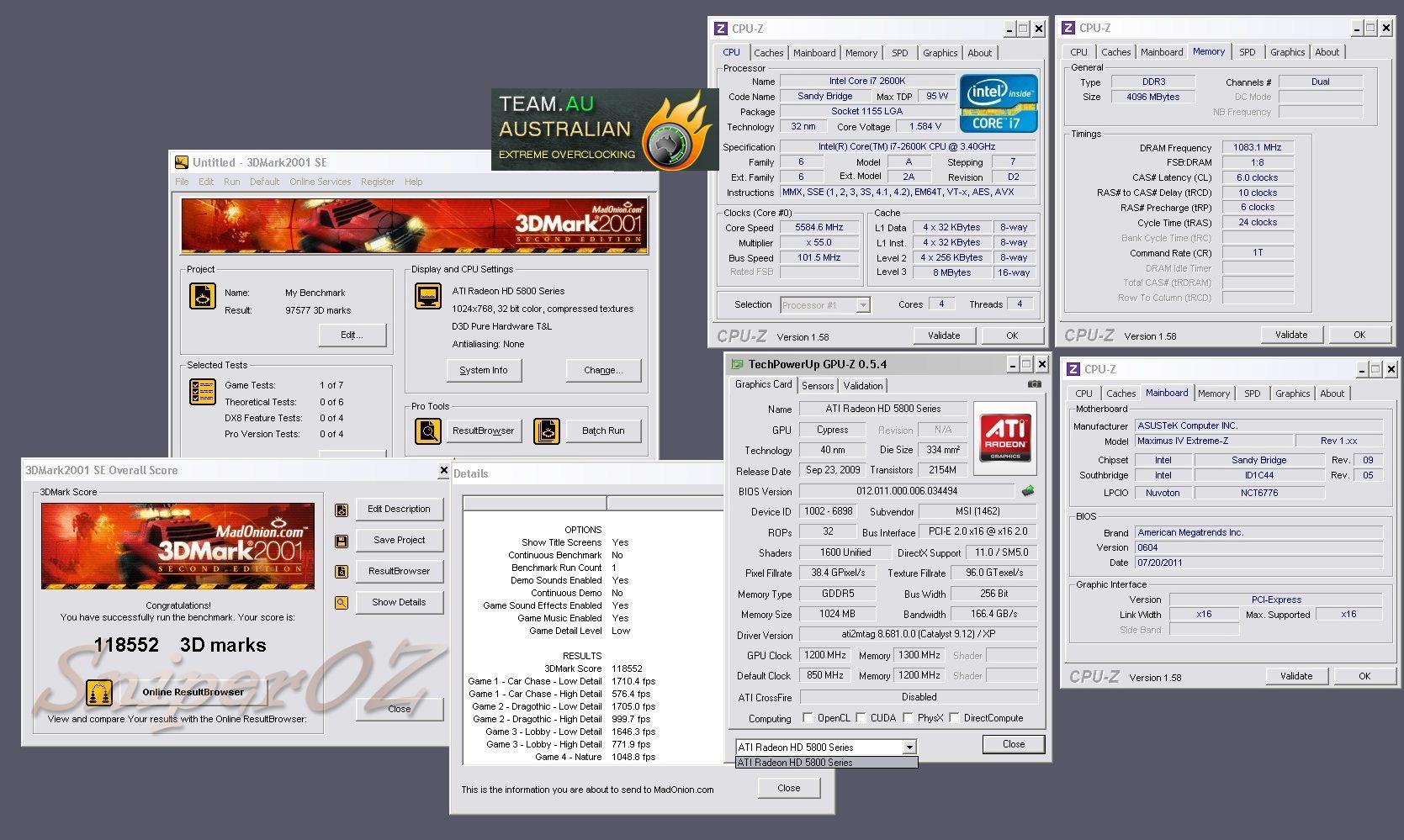This screenshot has width=1404, height=840.
Task: Click 'Maximus IV Extreme-Z' model field
Action: point(1213,441)
